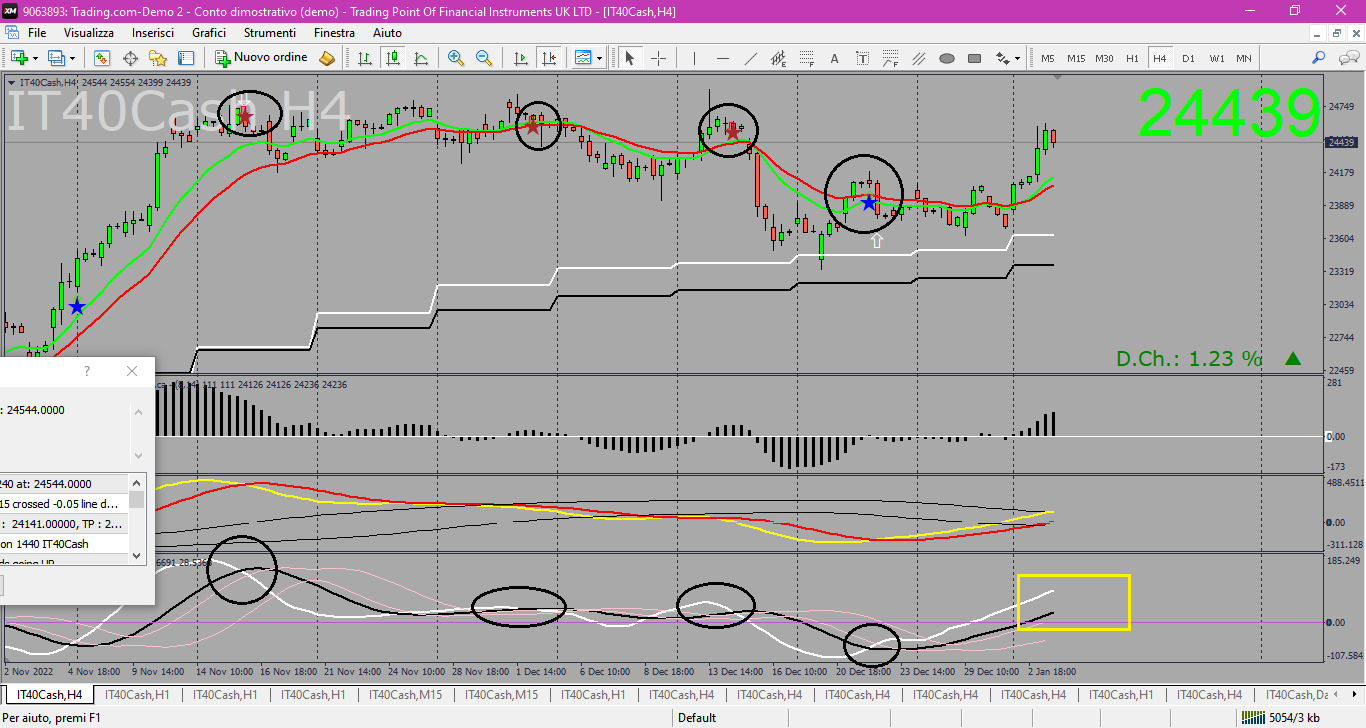Open the Visualizza menu
This screenshot has height=728, width=1366.
click(x=89, y=33)
